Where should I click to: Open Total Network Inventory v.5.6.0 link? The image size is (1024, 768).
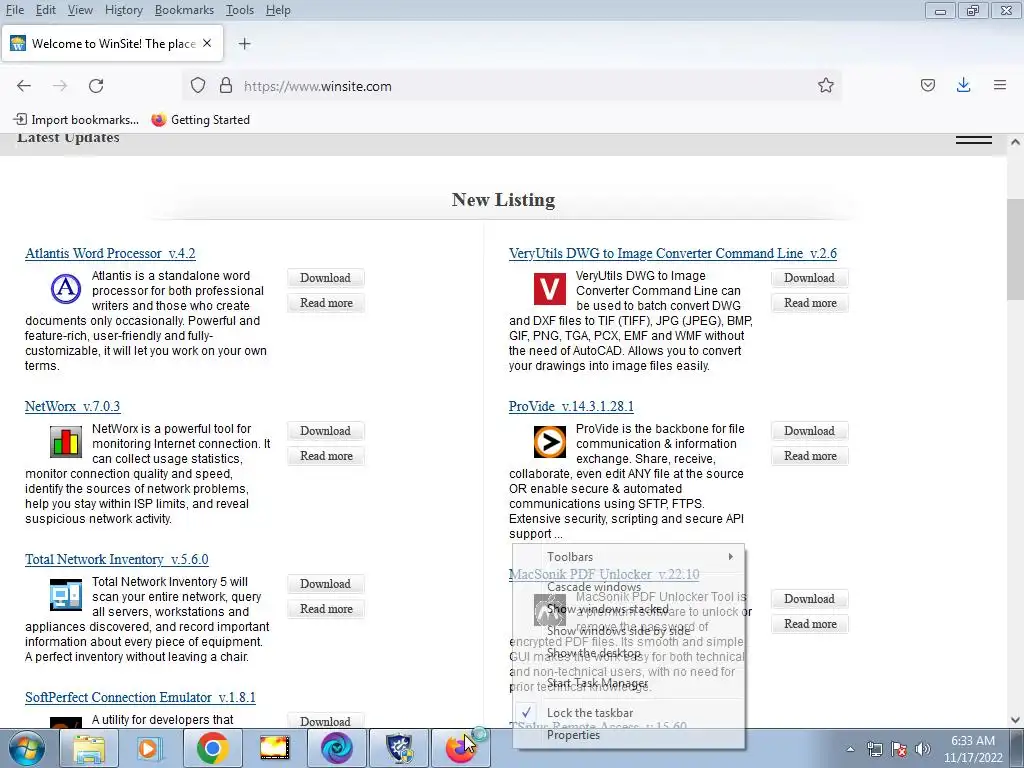click(x=117, y=559)
